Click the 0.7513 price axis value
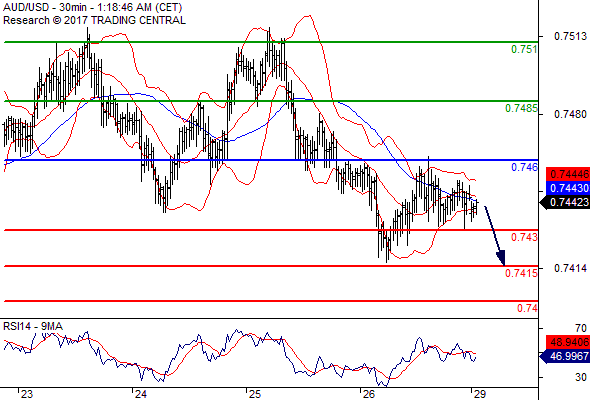The height and width of the screenshot is (400, 590). click(x=570, y=37)
